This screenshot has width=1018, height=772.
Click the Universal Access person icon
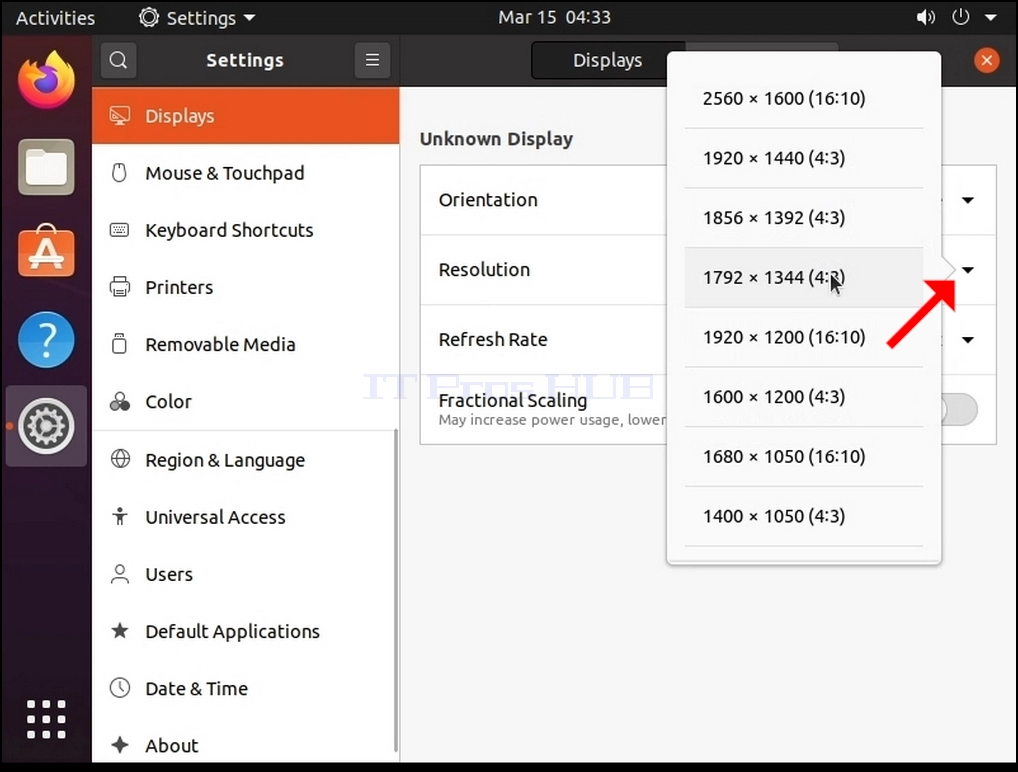point(119,516)
